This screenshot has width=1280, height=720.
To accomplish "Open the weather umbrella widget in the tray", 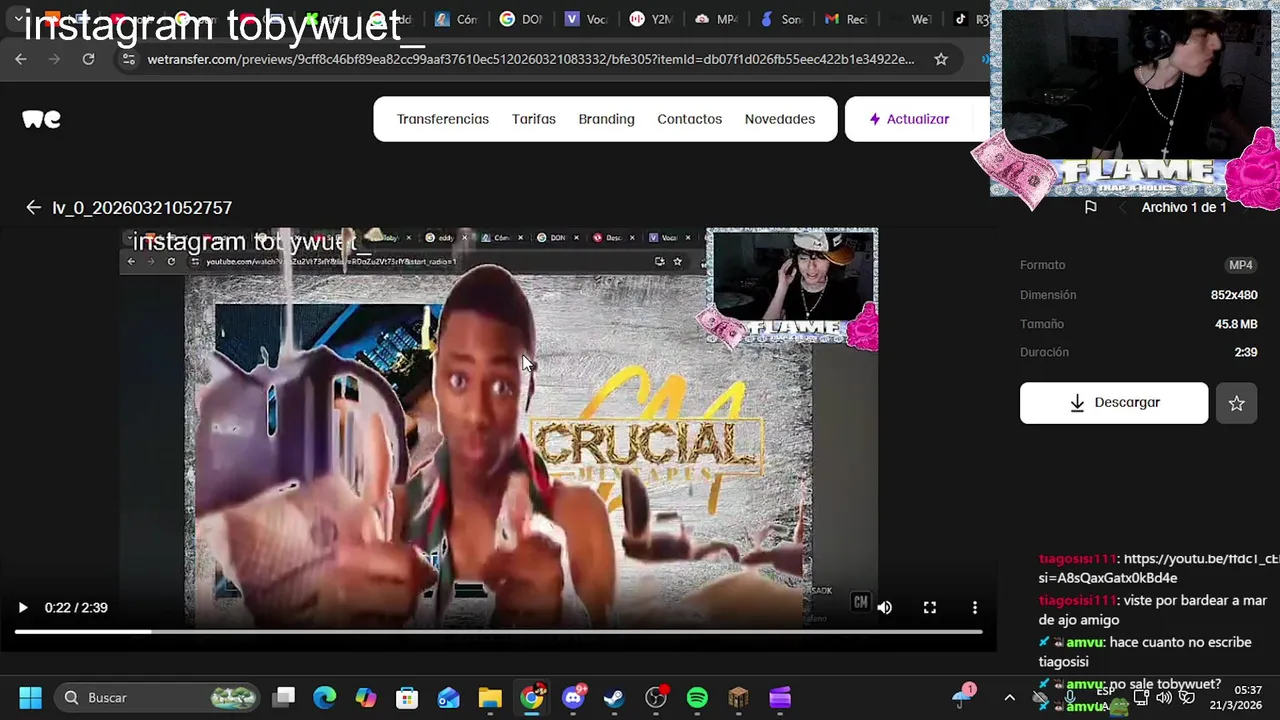I will click(x=964, y=697).
